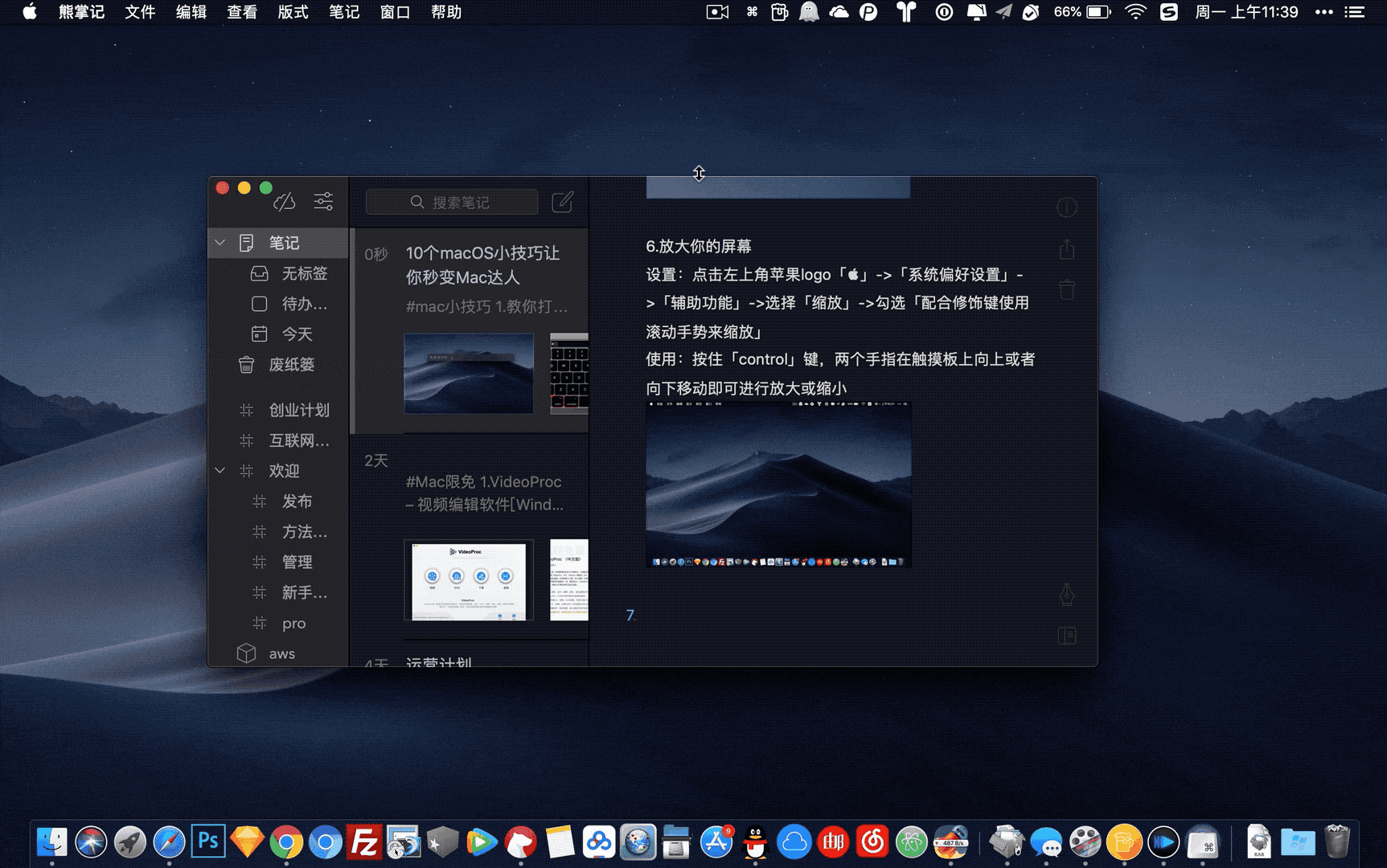Image resolution: width=1387 pixels, height=868 pixels.
Task: Click the sync status icon in sidebar header
Action: pyautogui.click(x=285, y=202)
